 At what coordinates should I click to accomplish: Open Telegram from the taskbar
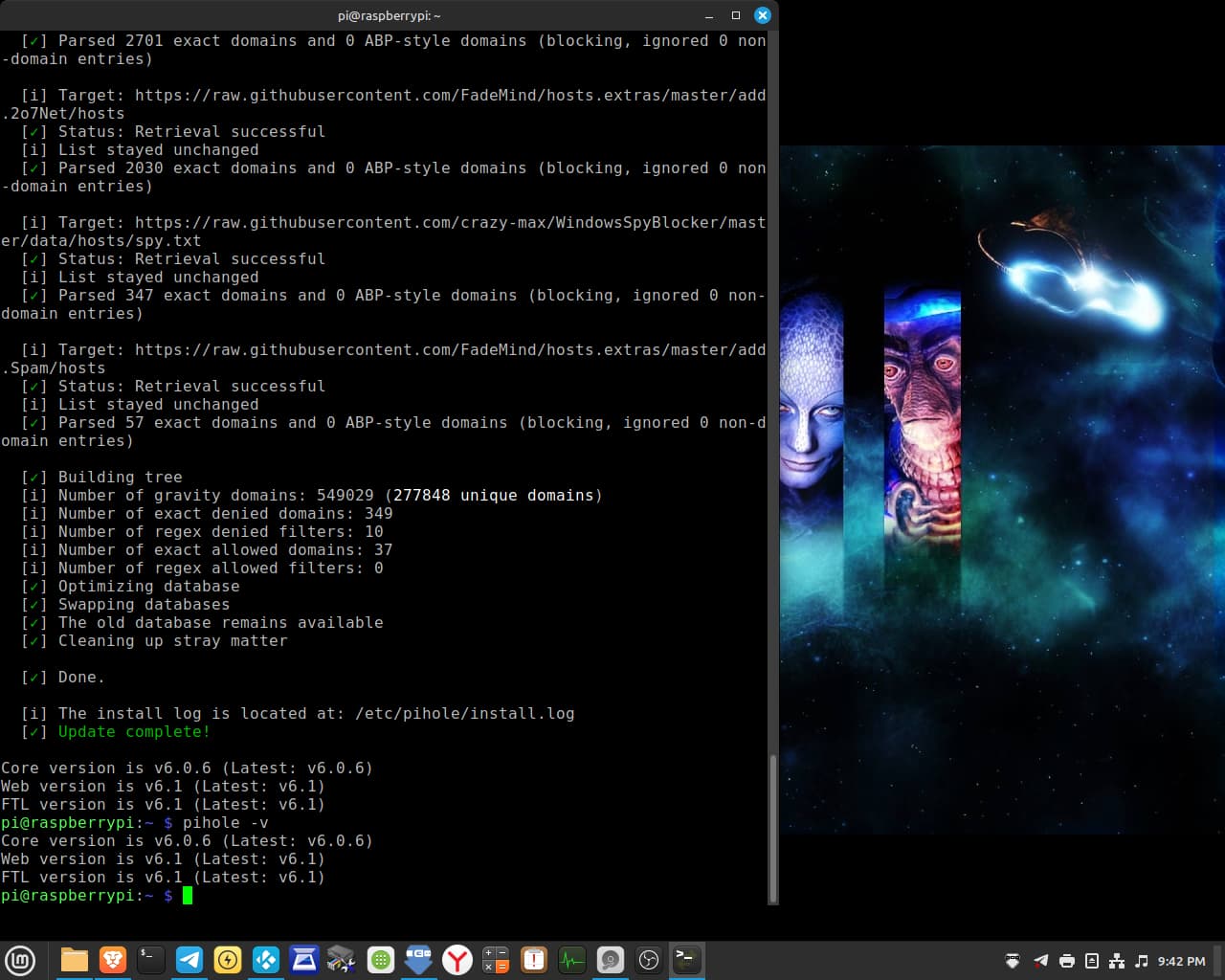tap(189, 960)
